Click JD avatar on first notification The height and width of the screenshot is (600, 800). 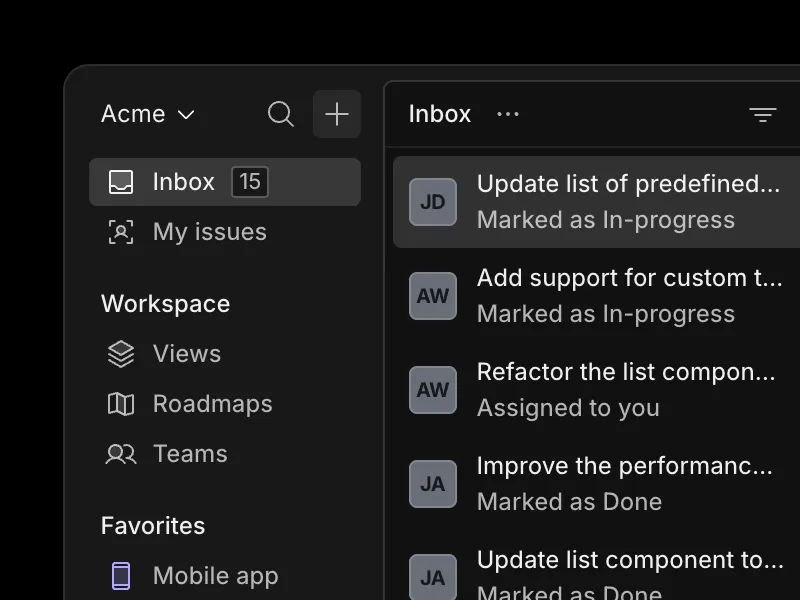point(433,202)
